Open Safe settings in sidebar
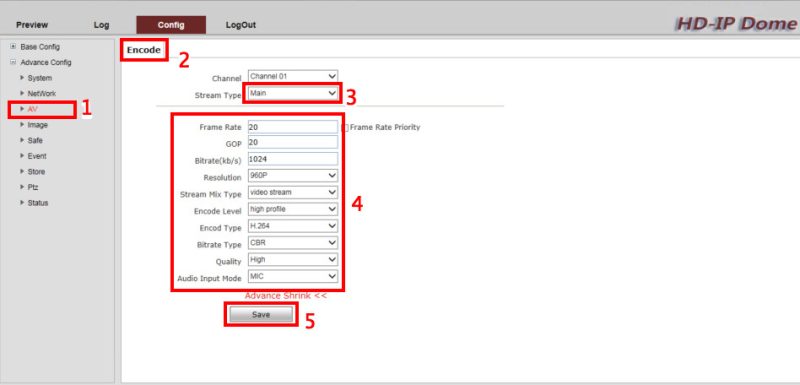 (x=35, y=140)
